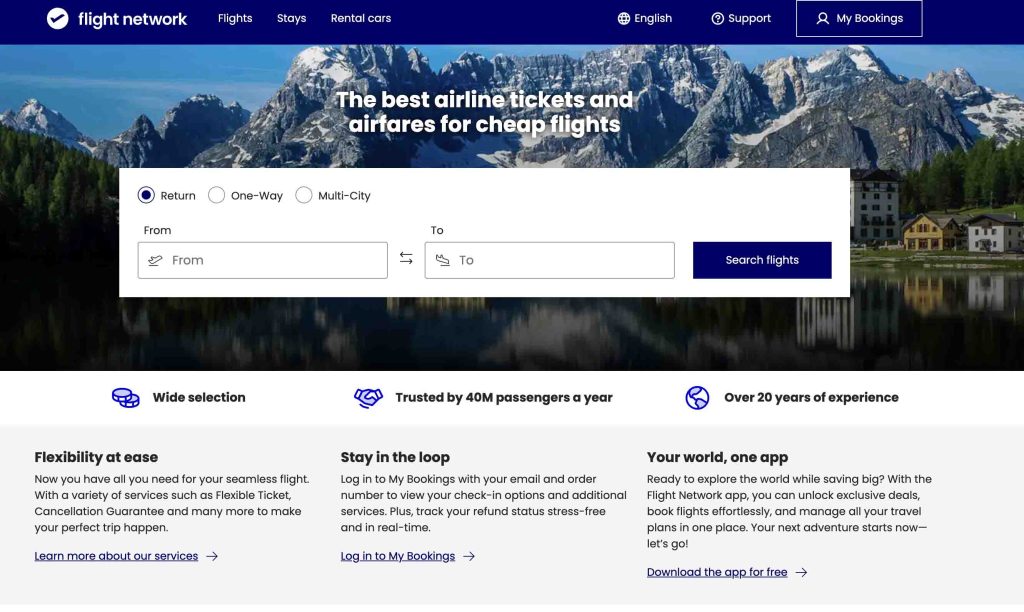Select the Return trip radio button
Viewport: 1024px width, 612px height.
[x=146, y=195]
